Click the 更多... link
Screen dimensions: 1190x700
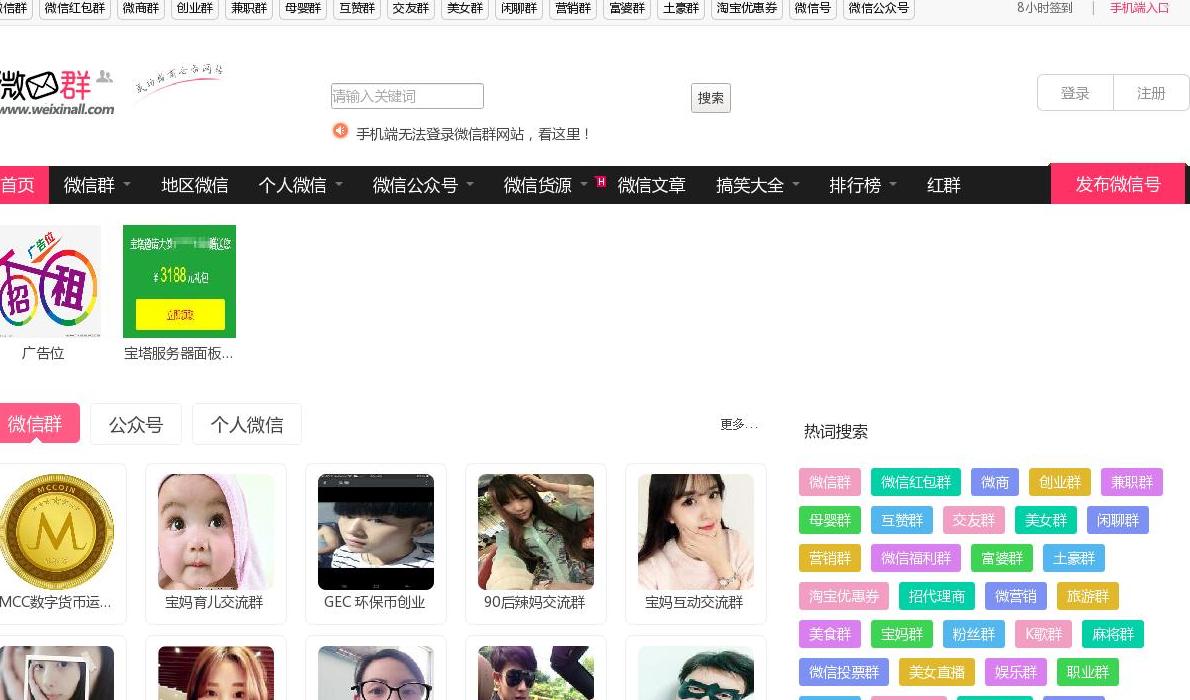(x=738, y=424)
